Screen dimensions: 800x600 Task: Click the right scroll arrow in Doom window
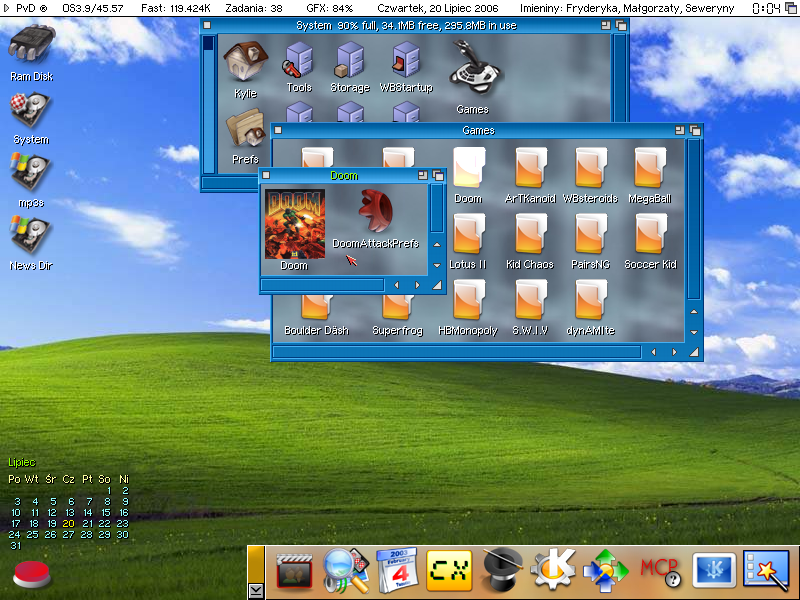coord(417,285)
